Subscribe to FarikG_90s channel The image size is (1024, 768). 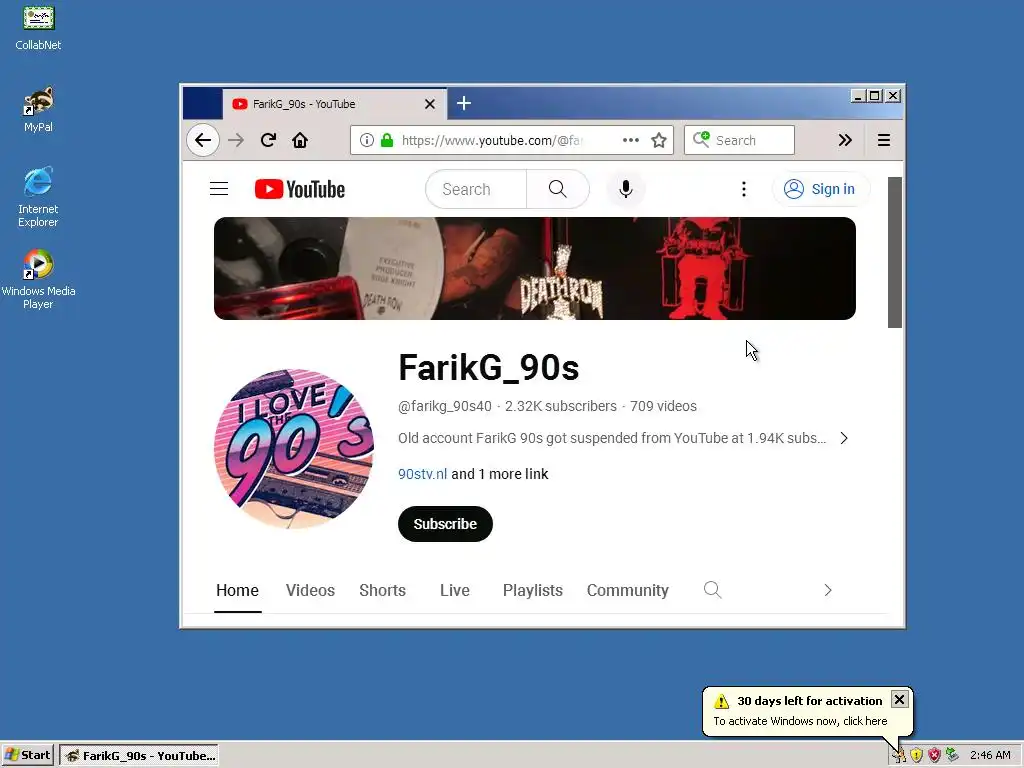[445, 524]
